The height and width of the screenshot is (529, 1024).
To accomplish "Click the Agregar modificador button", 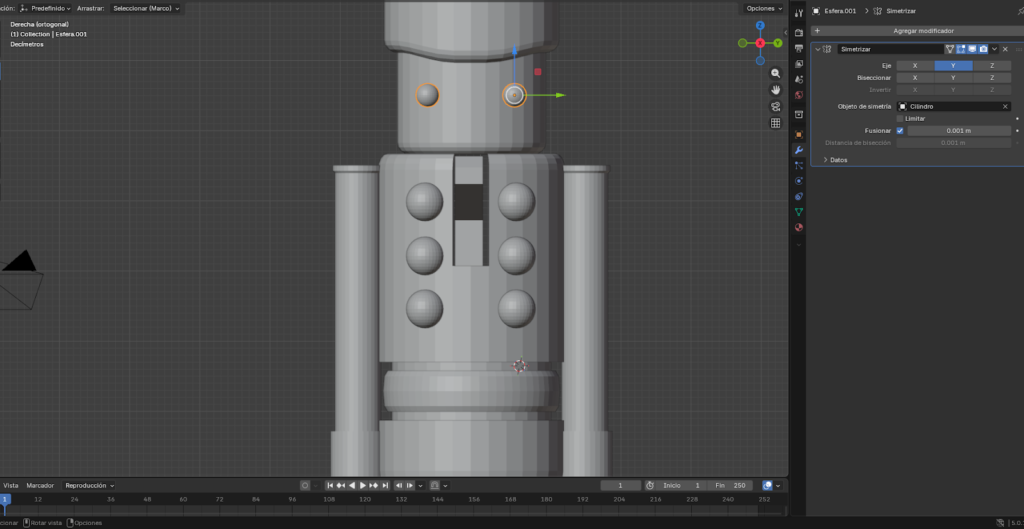I will click(922, 31).
